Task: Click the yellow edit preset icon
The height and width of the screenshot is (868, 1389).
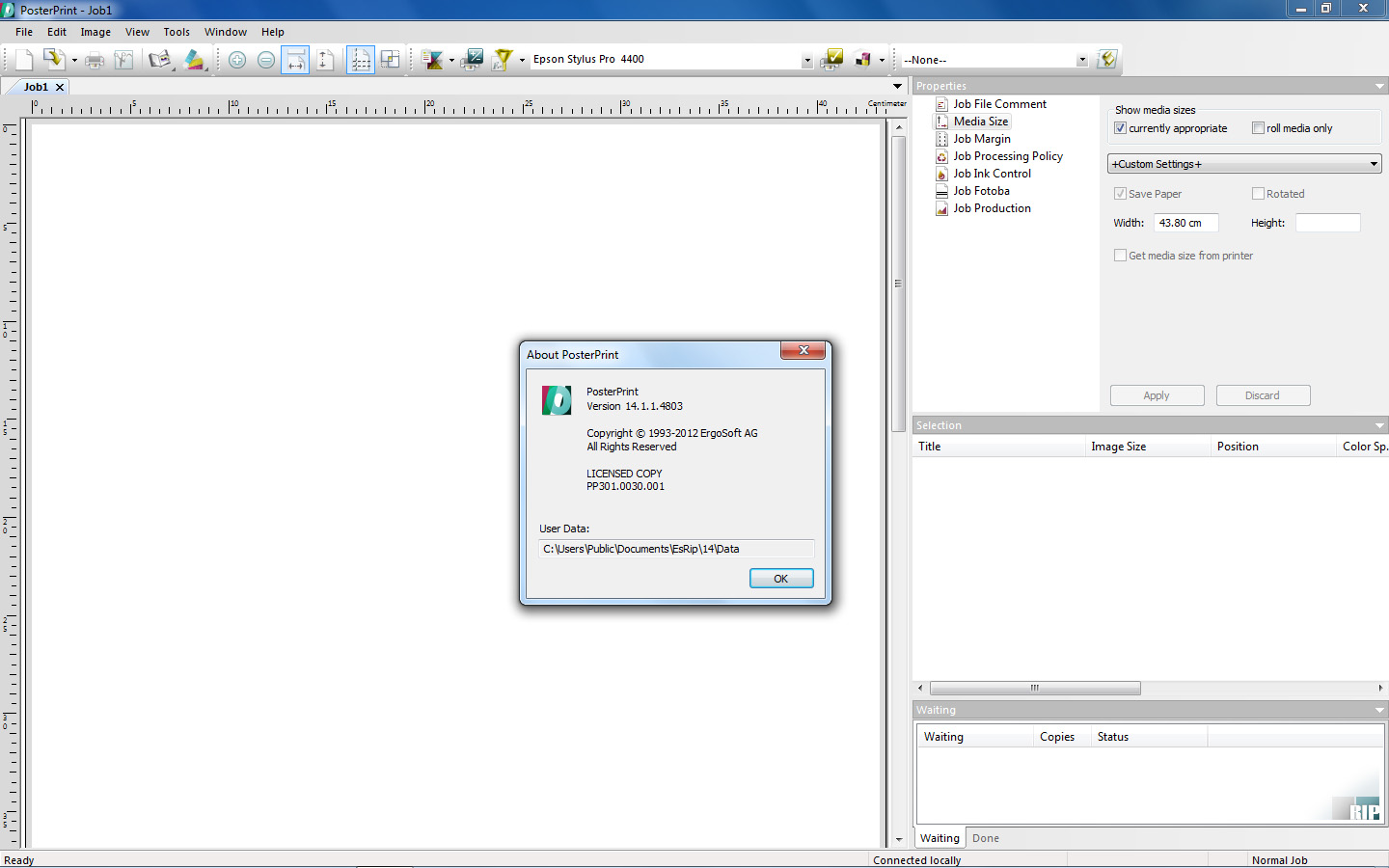Action: [1107, 60]
